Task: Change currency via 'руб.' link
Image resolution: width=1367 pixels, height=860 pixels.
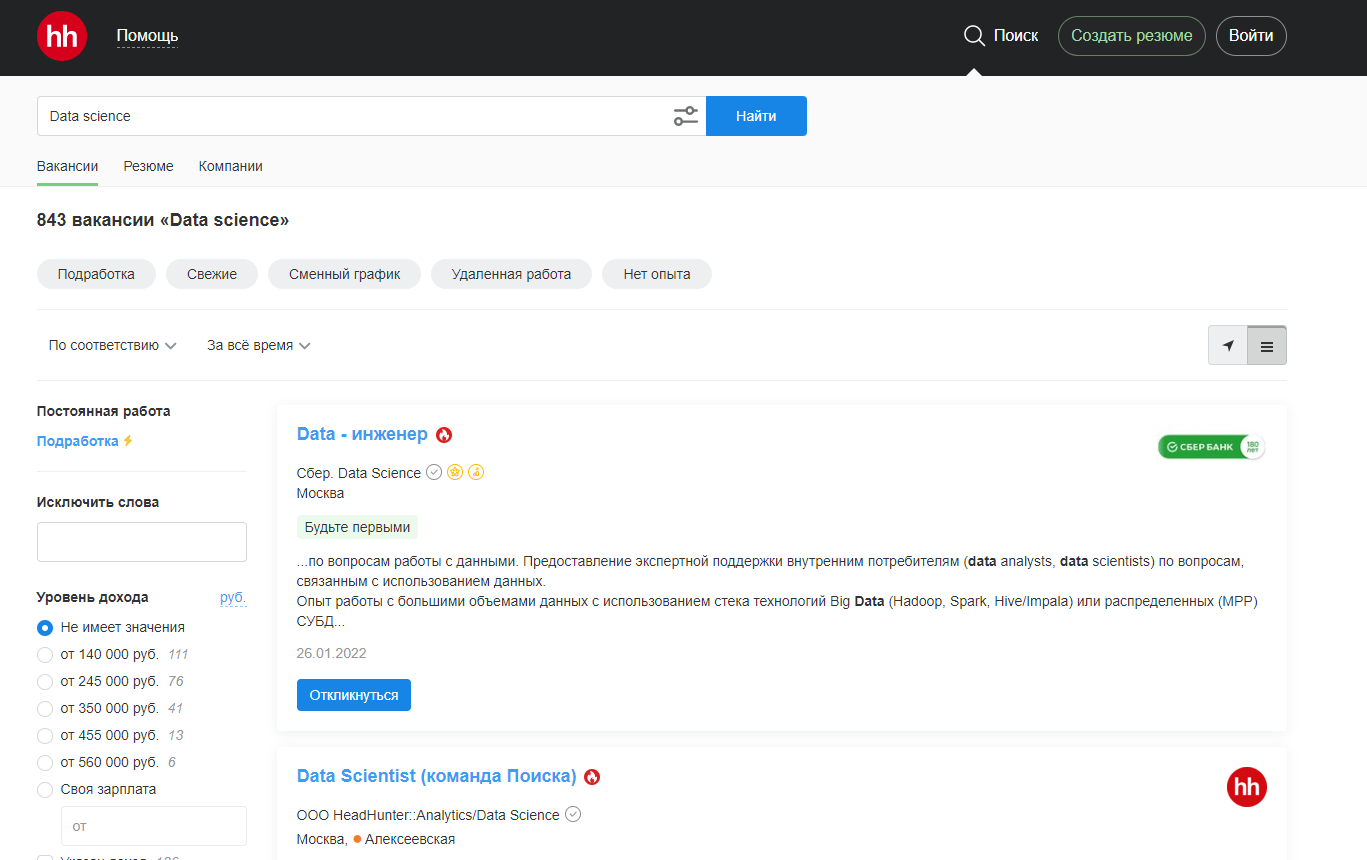Action: point(233,597)
